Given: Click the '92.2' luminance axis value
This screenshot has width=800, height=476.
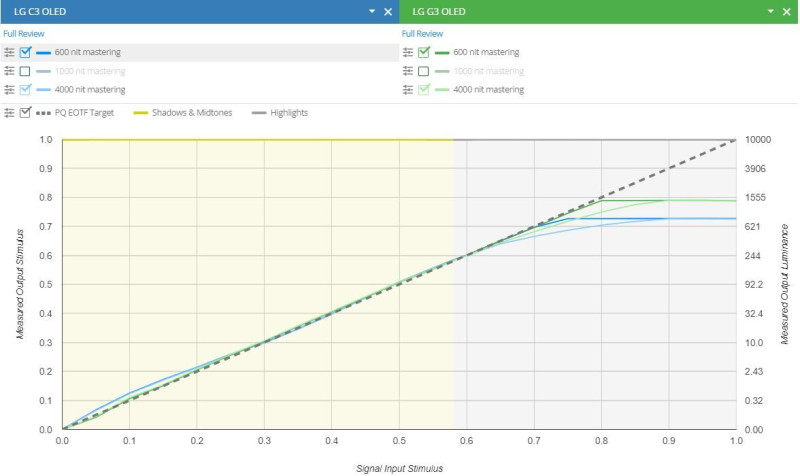Looking at the screenshot, I should click(754, 285).
